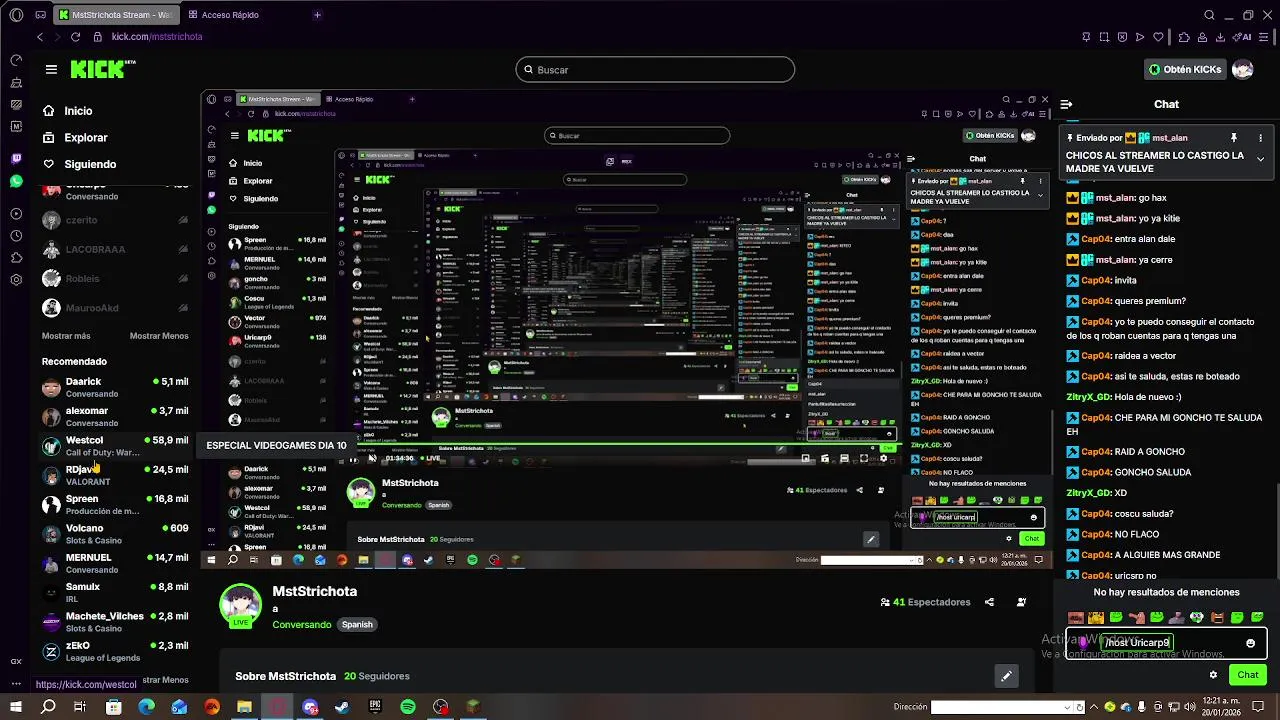
Task: Unpin the pinned chat message
Action: point(1234,138)
